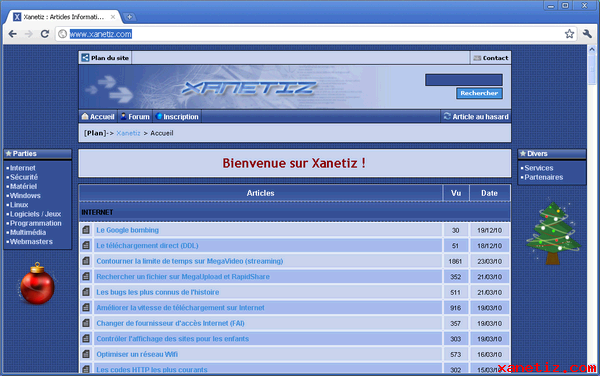Viewport: 600px width, 376px height.
Task: Click the site search input field
Action: click(464, 80)
